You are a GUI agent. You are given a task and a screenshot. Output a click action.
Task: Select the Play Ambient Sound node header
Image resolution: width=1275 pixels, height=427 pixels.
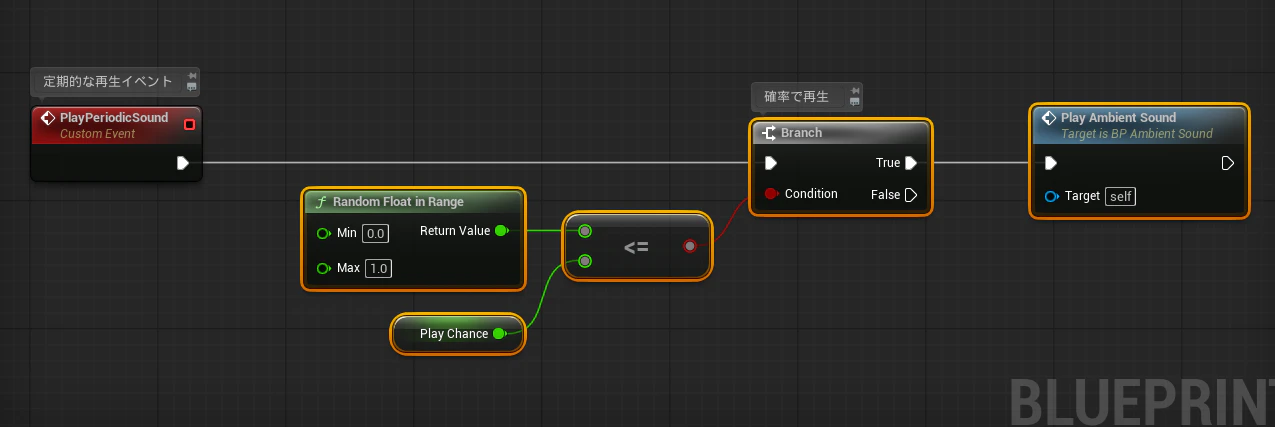point(1139,125)
